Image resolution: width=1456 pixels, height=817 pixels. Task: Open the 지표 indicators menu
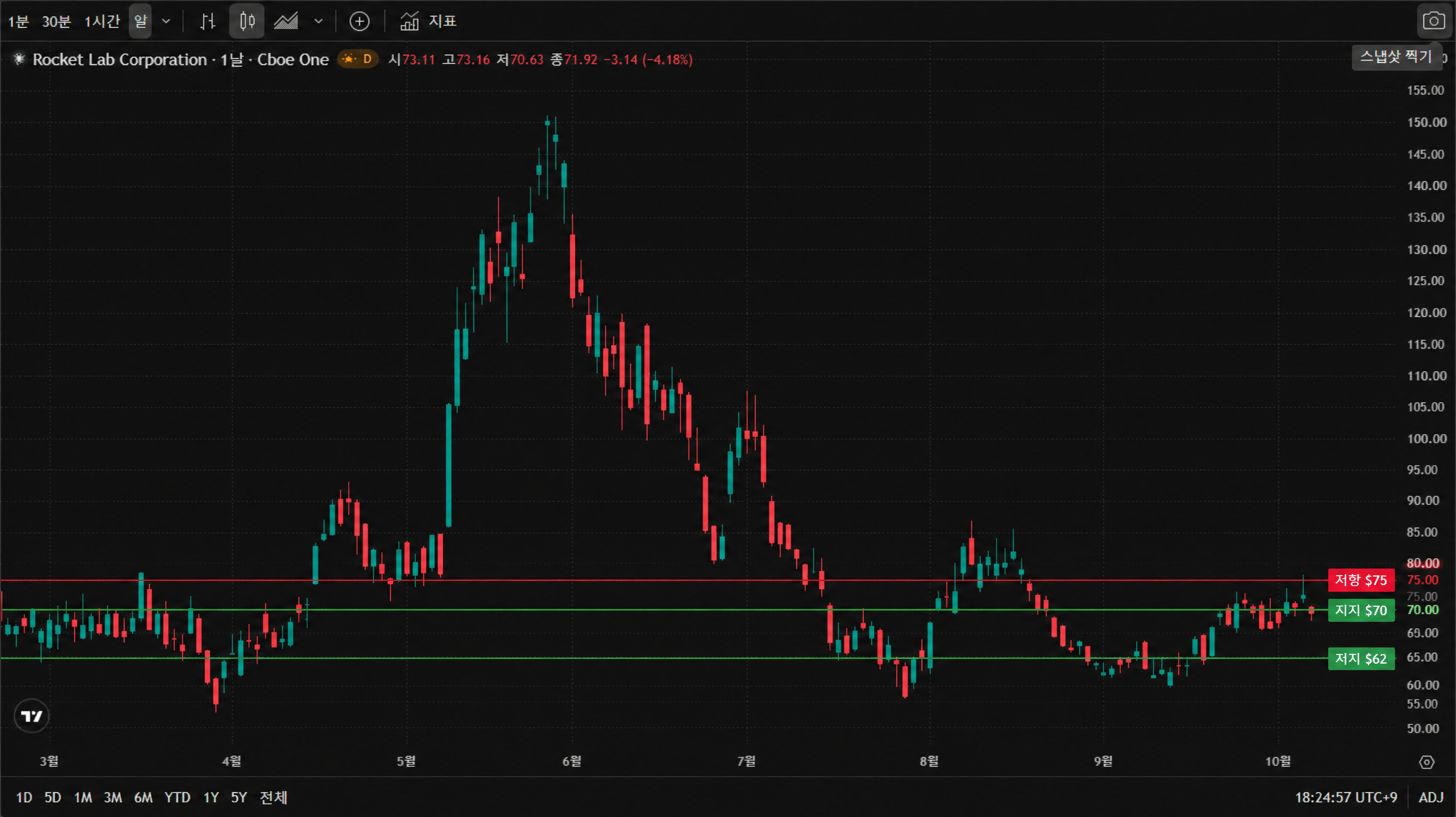tap(428, 21)
